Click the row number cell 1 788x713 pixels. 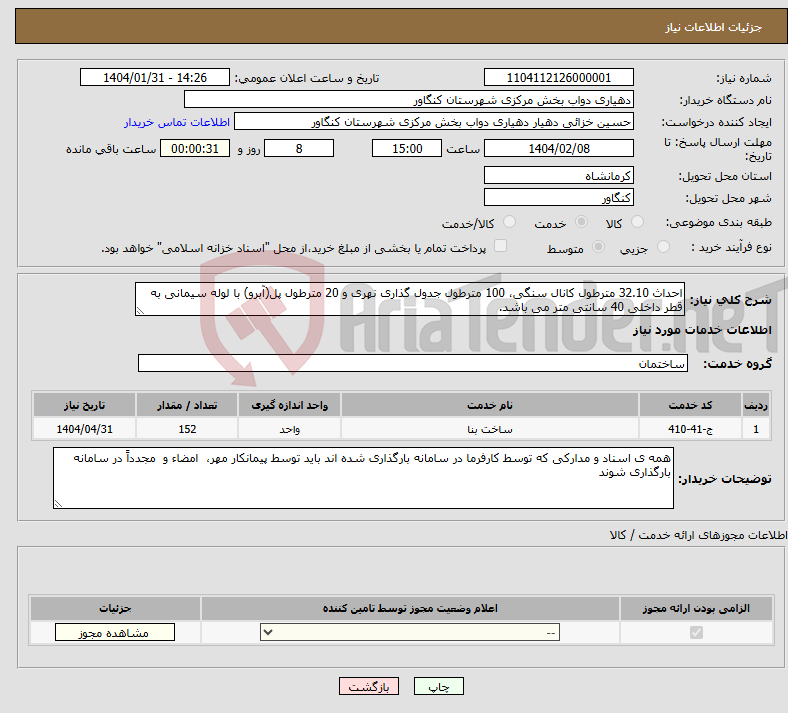click(756, 429)
